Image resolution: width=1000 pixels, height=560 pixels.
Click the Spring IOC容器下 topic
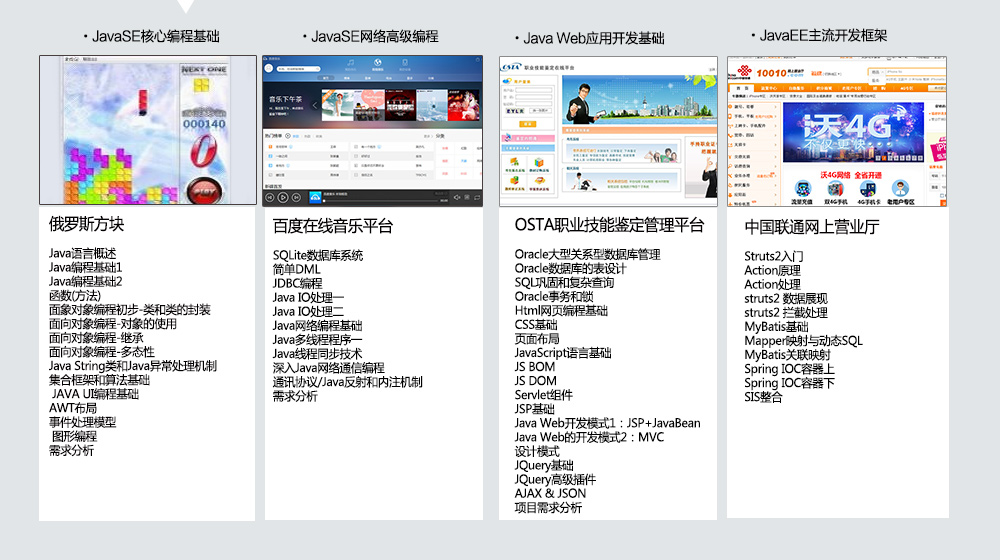click(x=790, y=383)
